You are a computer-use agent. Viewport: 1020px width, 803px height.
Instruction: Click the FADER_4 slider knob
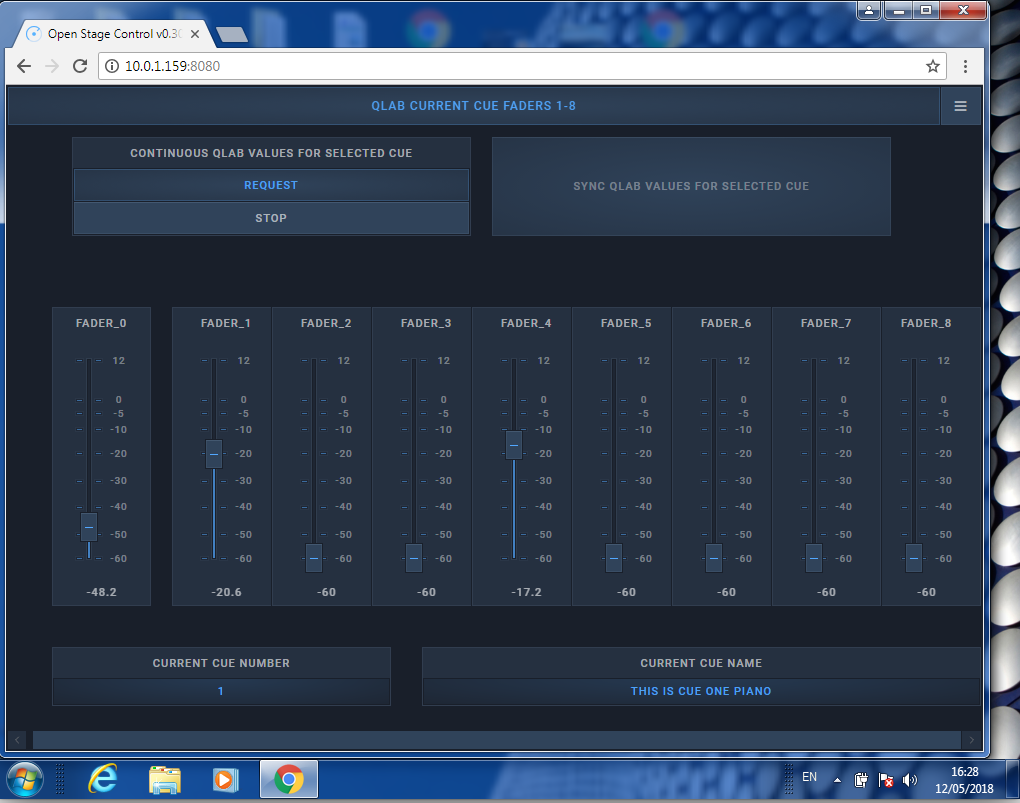(513, 445)
